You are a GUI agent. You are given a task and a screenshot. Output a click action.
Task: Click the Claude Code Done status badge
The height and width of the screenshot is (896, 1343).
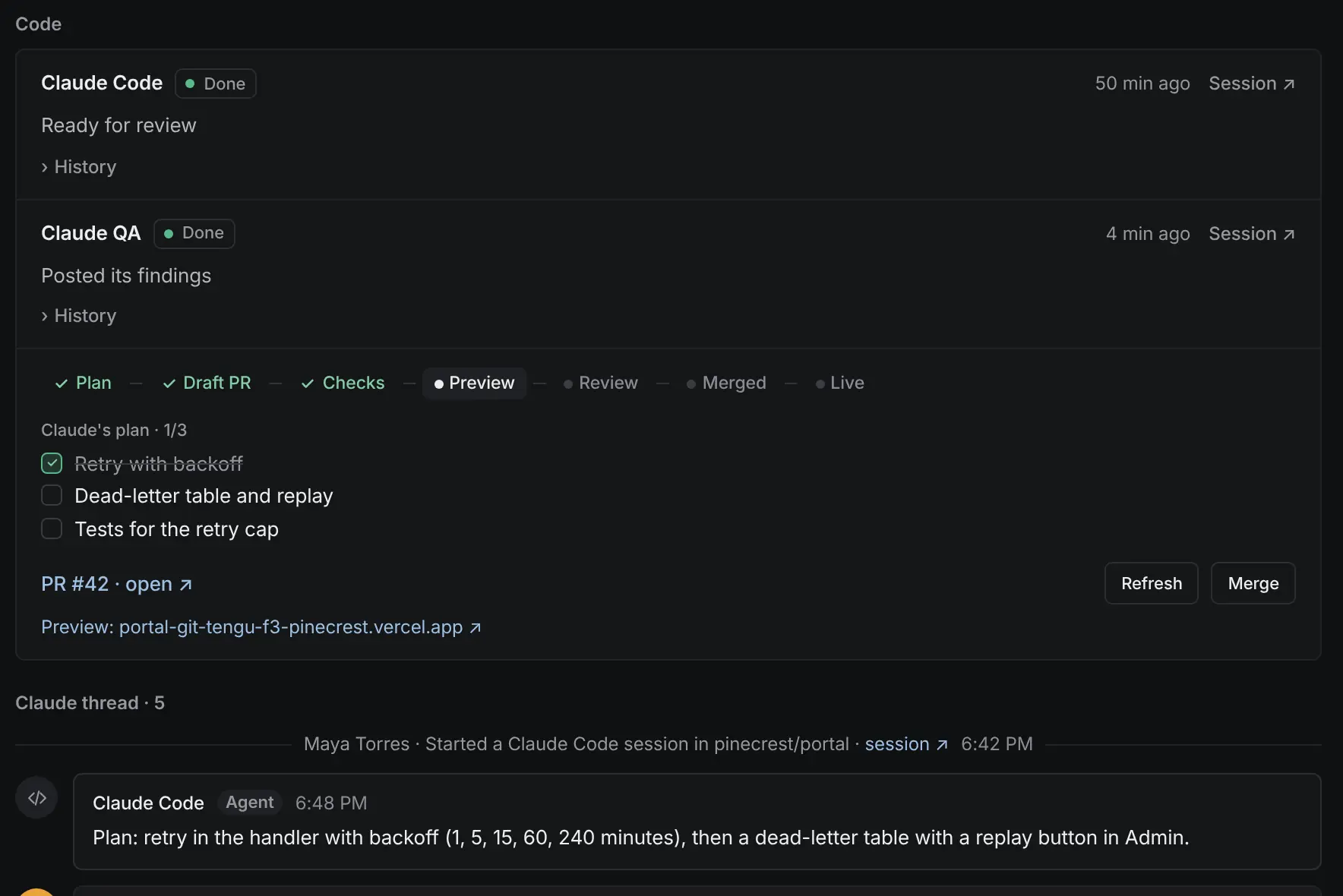coord(216,84)
